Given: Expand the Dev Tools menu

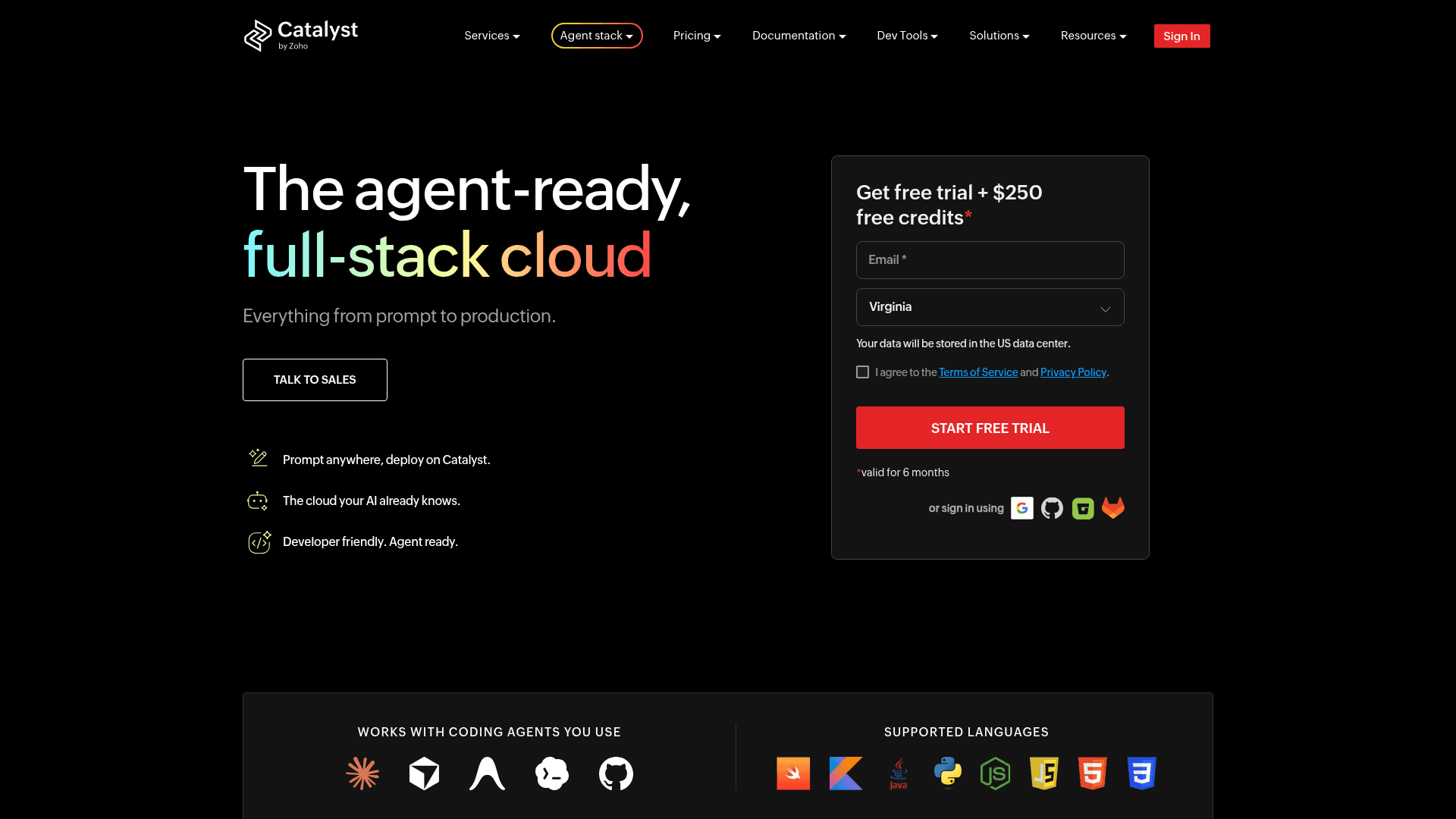Looking at the screenshot, I should coord(908,36).
